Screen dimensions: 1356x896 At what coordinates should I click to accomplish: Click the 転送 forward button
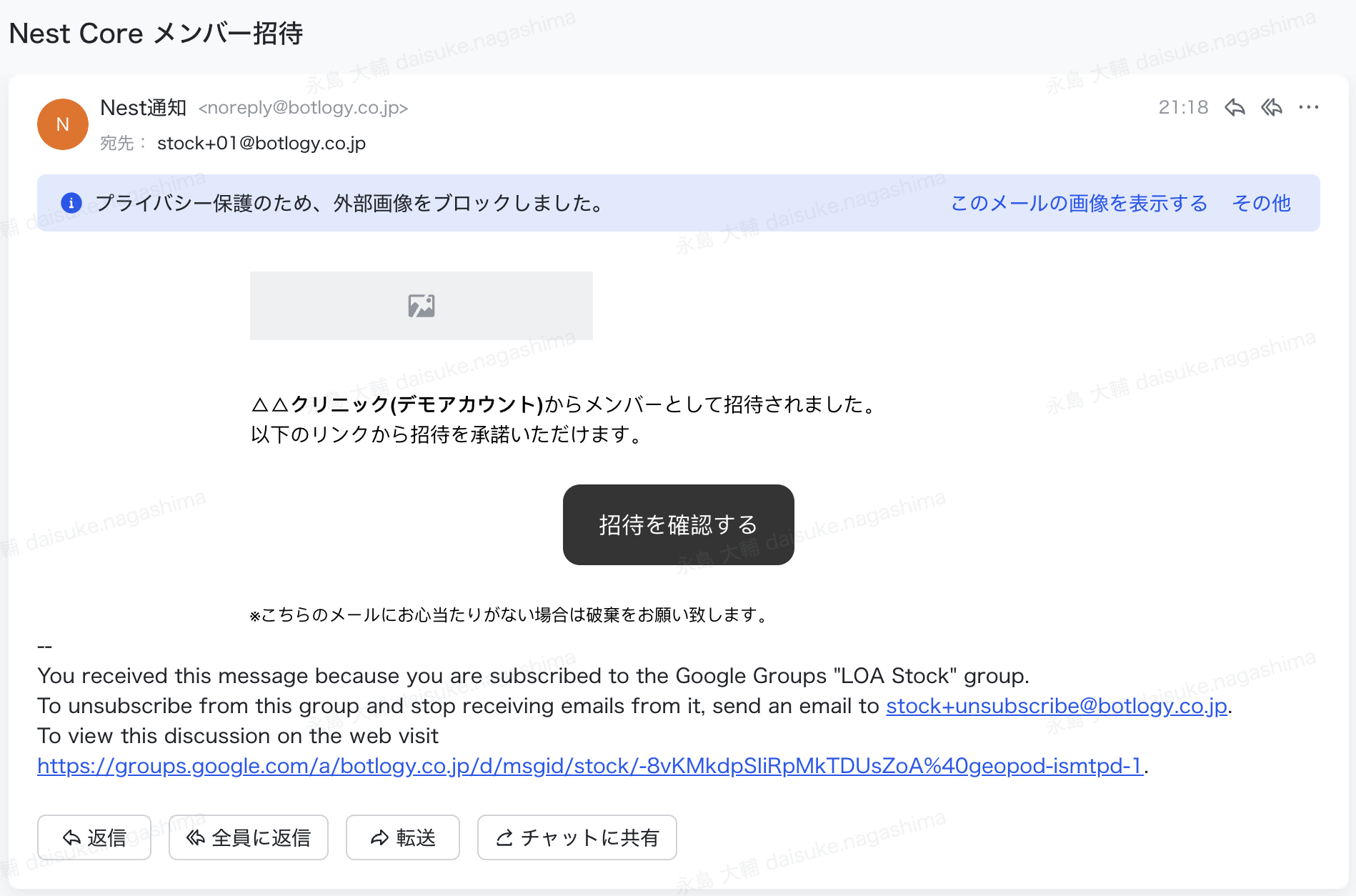403,837
